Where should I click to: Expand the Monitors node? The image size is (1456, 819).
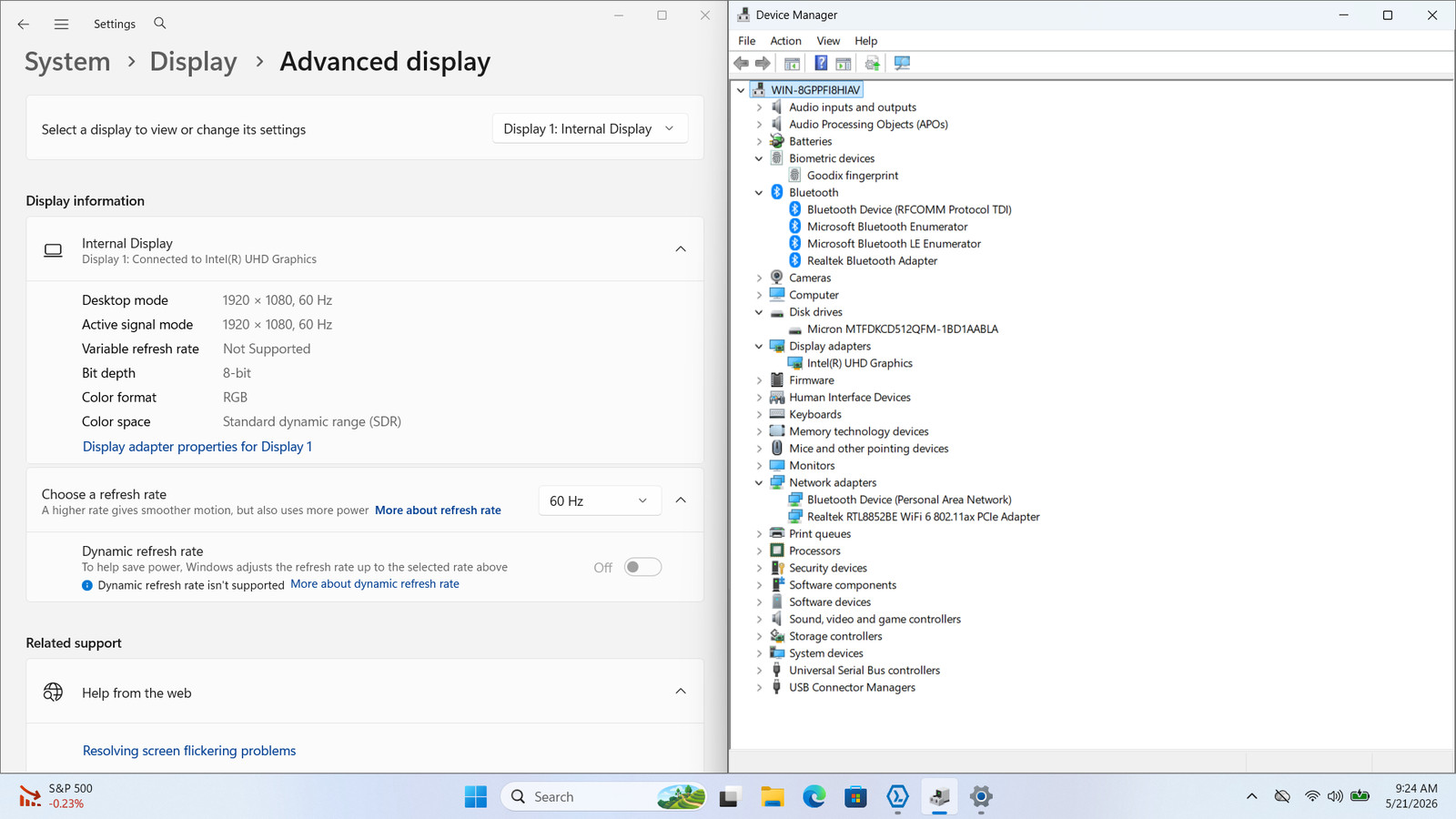[x=759, y=466]
